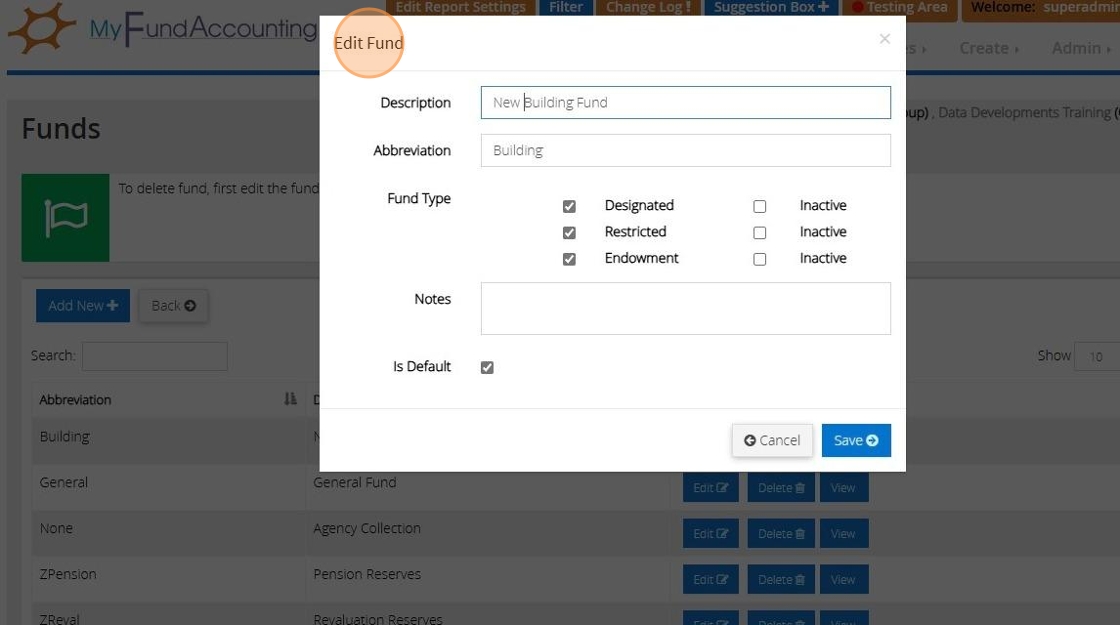1120x625 pixels.
Task: Edit the Agency Collection row
Action: click(711, 534)
